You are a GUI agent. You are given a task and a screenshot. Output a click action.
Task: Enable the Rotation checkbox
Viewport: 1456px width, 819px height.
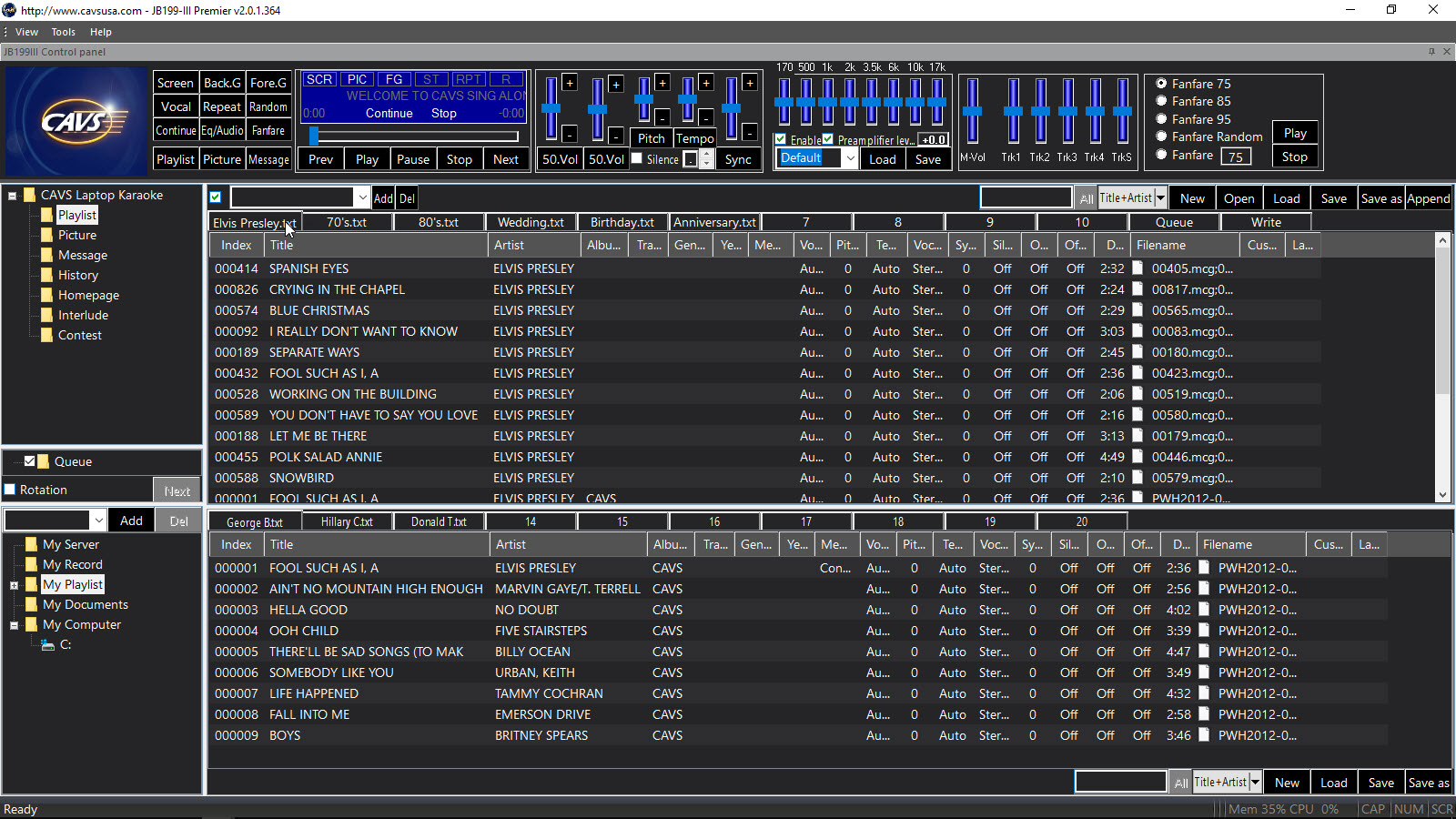(10, 490)
